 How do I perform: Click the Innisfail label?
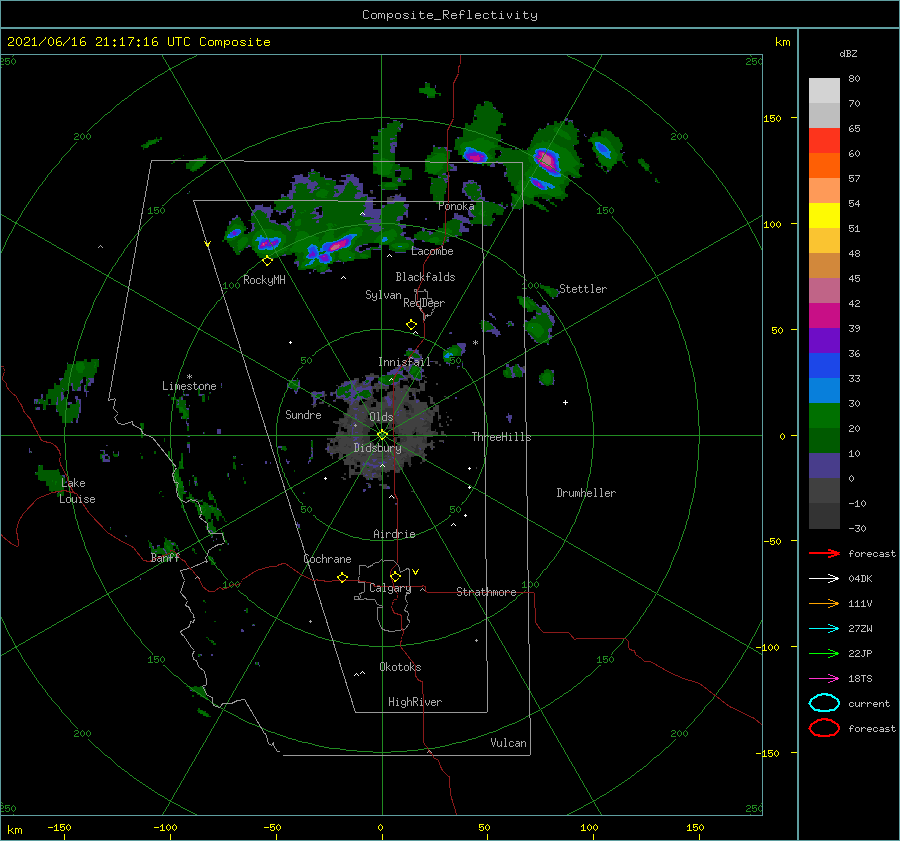(x=404, y=362)
